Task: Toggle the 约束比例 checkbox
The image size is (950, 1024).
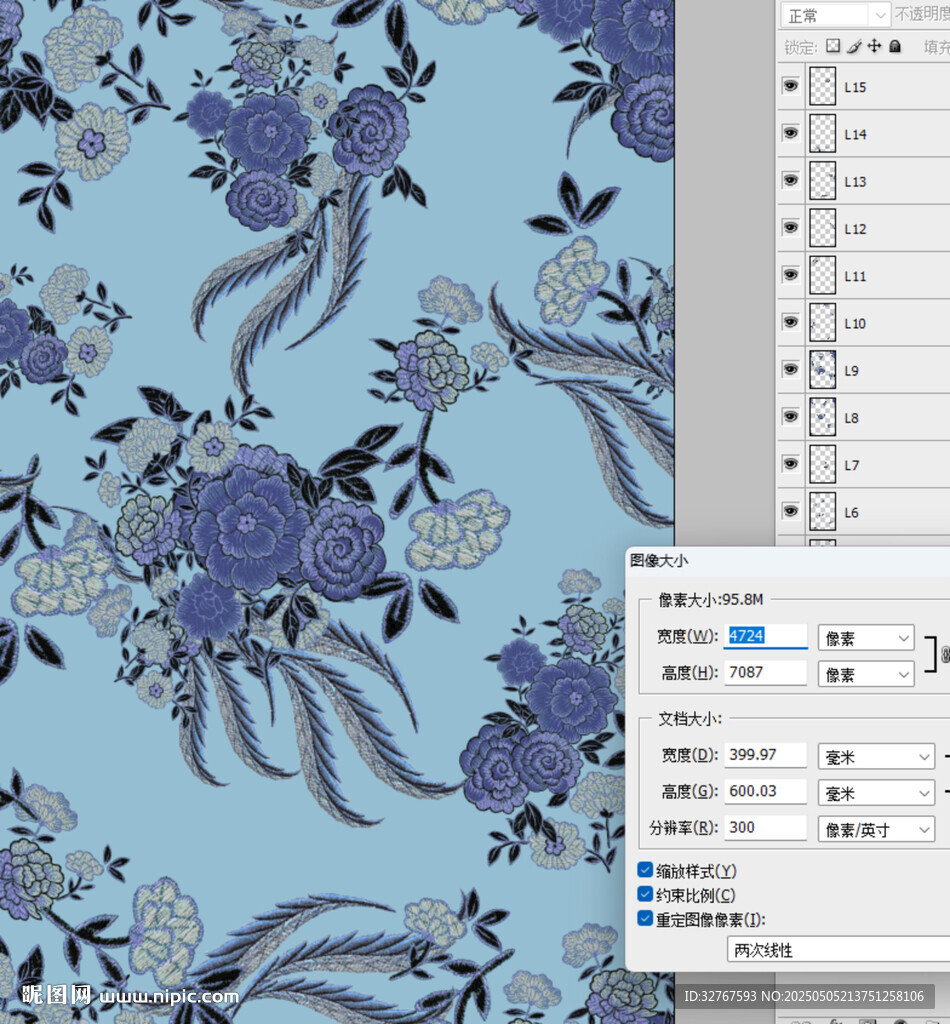Action: 646,895
